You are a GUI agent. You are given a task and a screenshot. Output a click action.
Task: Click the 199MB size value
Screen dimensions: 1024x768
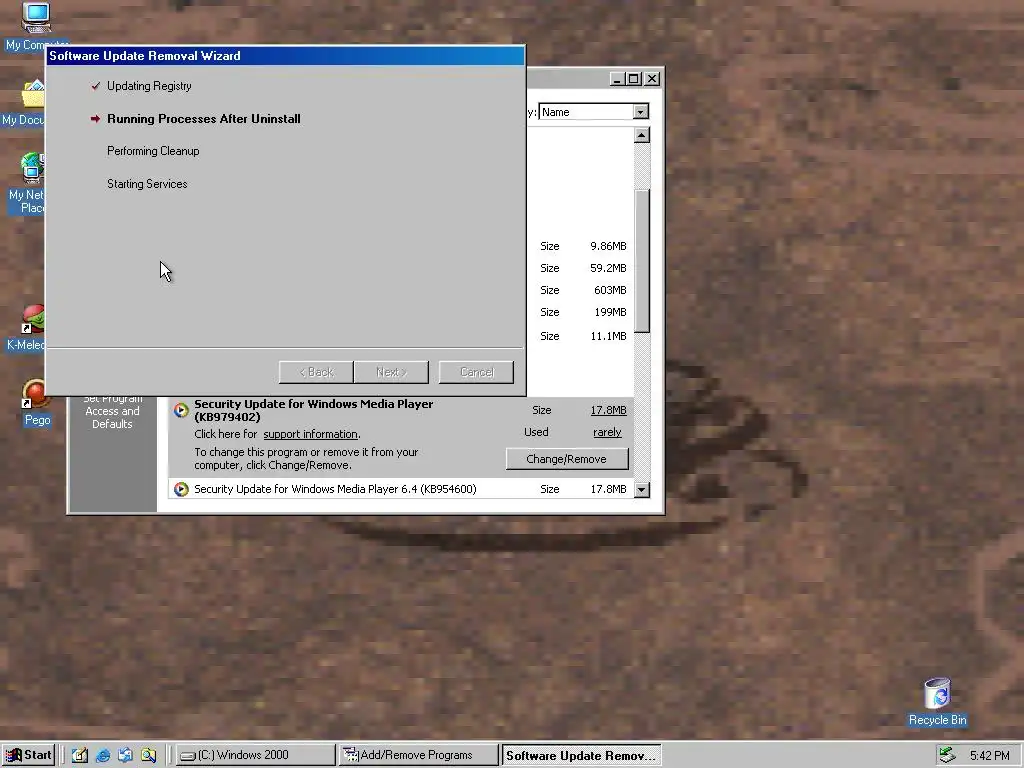[x=610, y=312]
